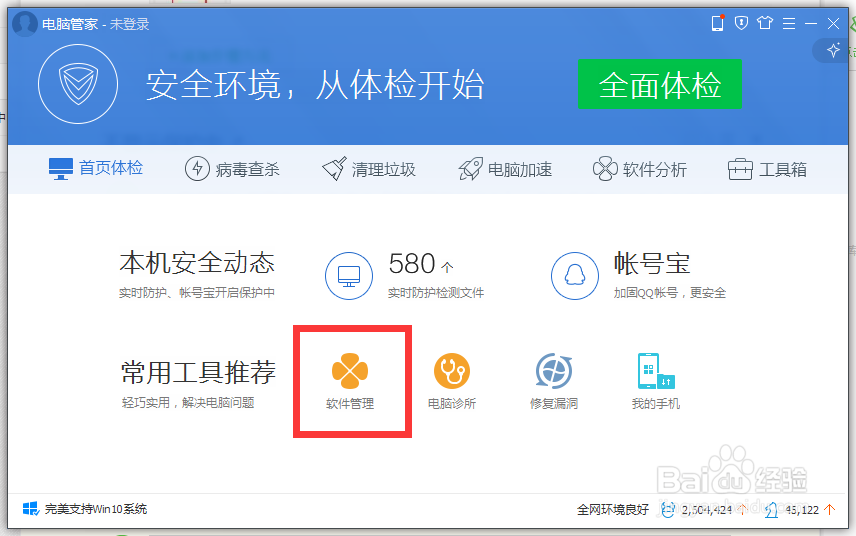This screenshot has height=536, width=856.
Task: Click the user avatar in title bar
Action: 25,24
